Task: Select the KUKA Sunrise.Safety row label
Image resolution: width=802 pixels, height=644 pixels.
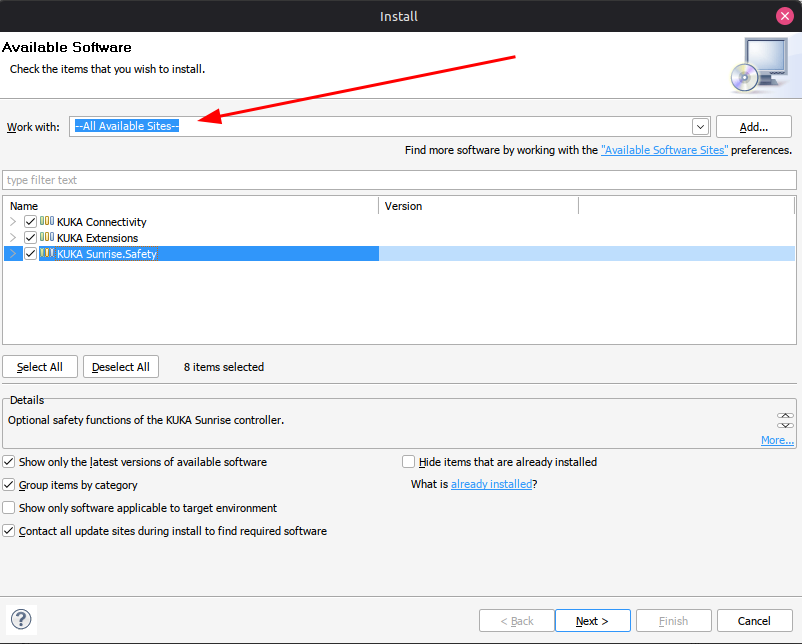Action: coord(106,254)
